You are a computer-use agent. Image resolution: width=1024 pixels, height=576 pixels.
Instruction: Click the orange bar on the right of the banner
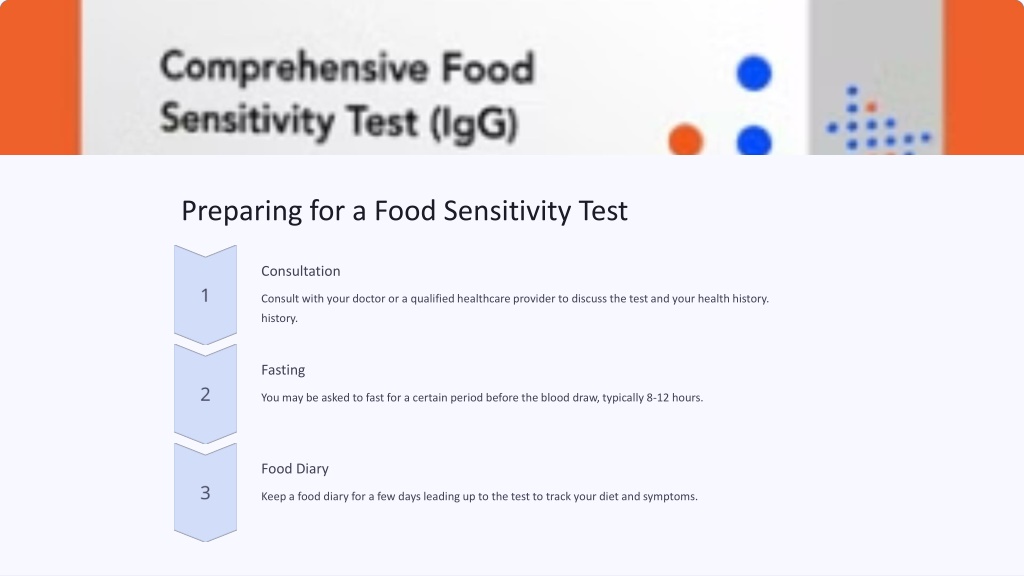pyautogui.click(x=984, y=77)
